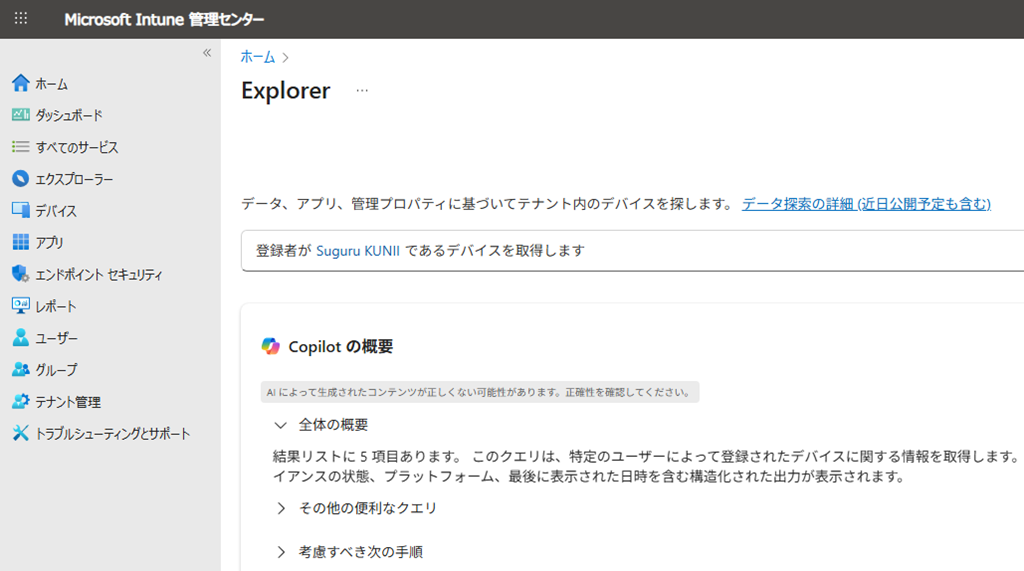Expand その他の便利なクエリ section
This screenshot has width=1024, height=571.
[x=281, y=508]
